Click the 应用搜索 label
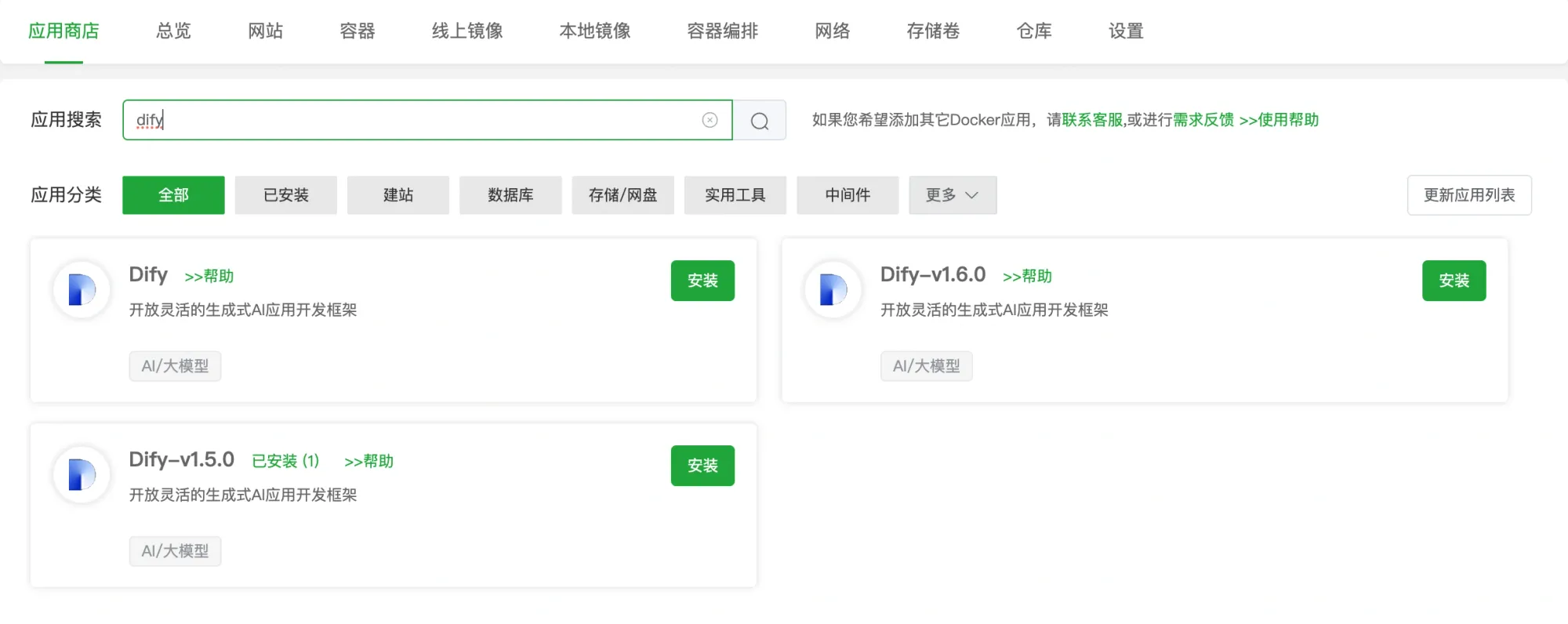 [66, 120]
